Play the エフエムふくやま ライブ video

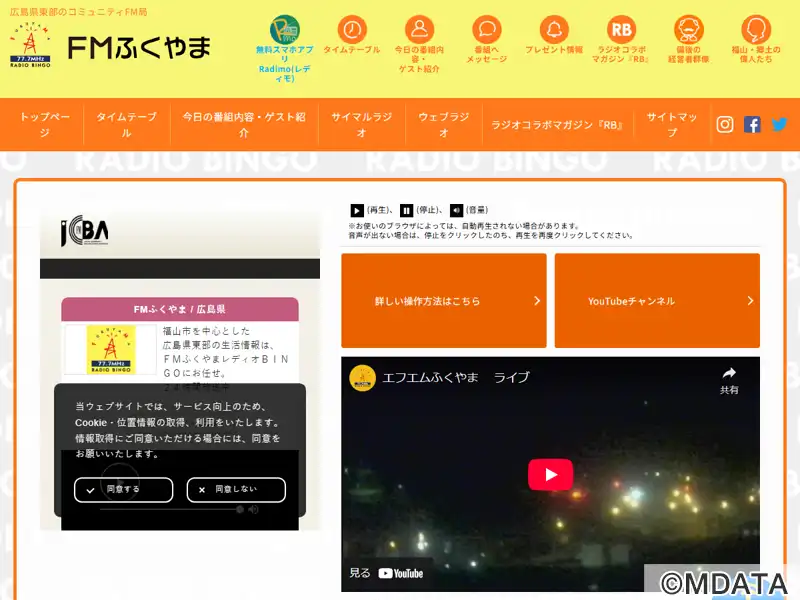click(x=551, y=474)
